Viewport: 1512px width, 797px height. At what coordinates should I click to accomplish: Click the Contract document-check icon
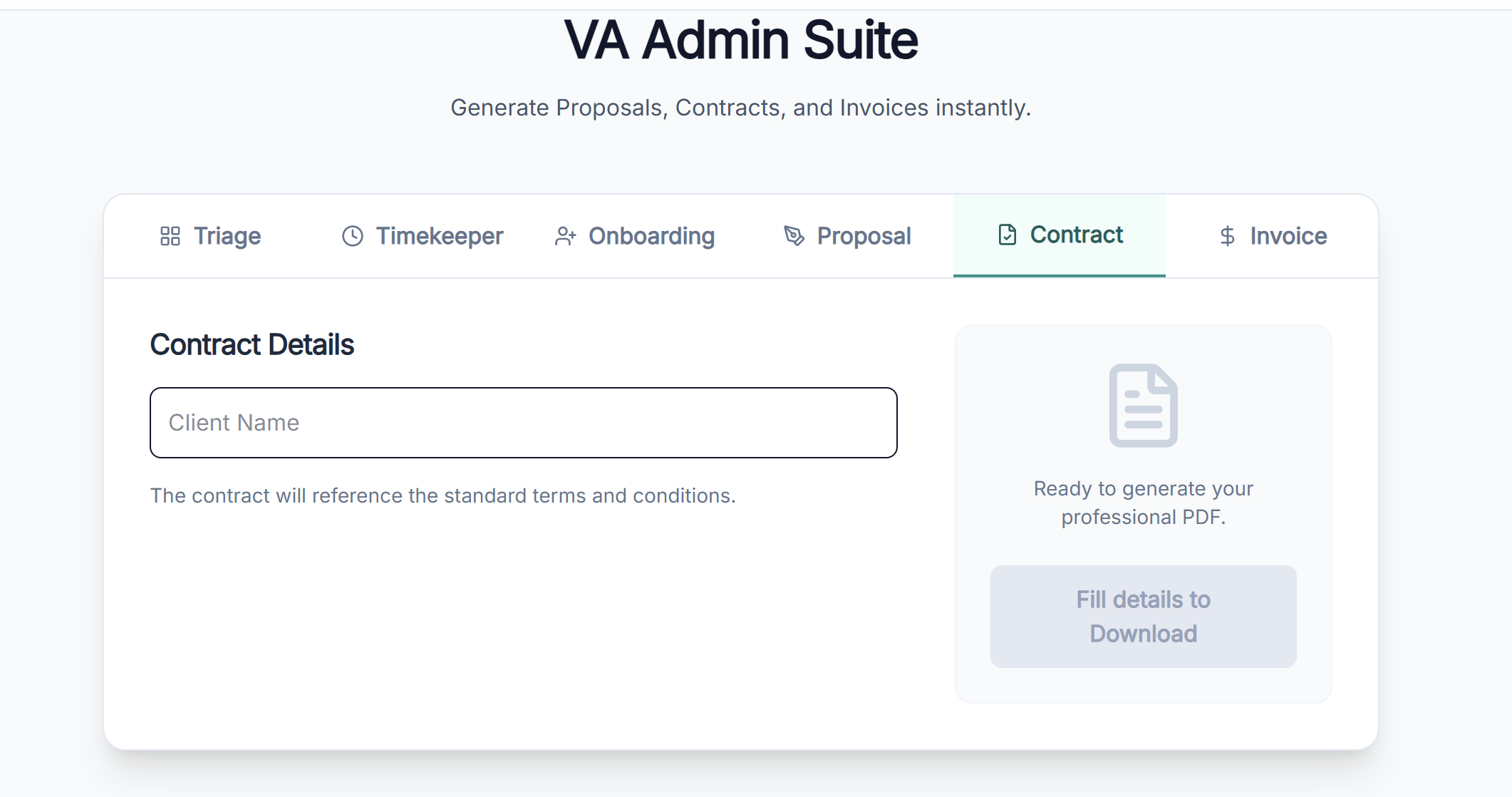point(1008,235)
